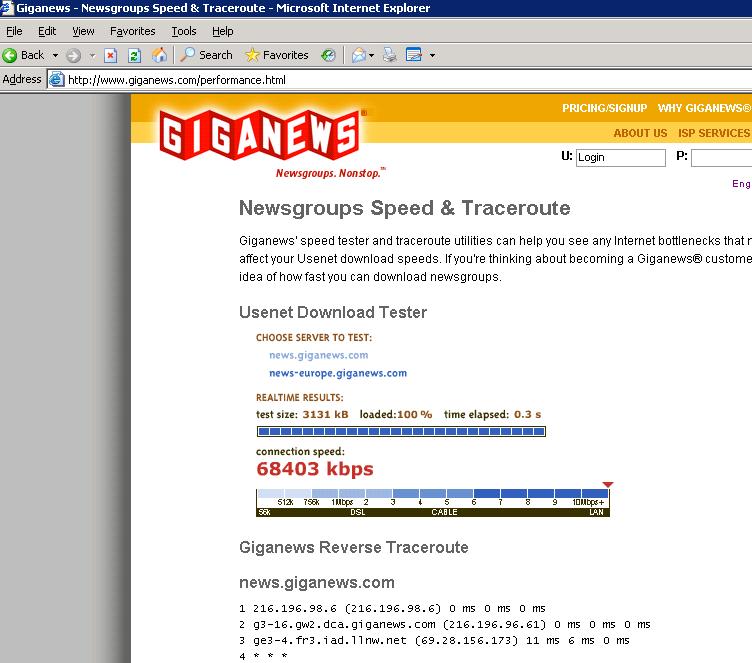
Task: Go to the Home page icon
Action: click(159, 55)
